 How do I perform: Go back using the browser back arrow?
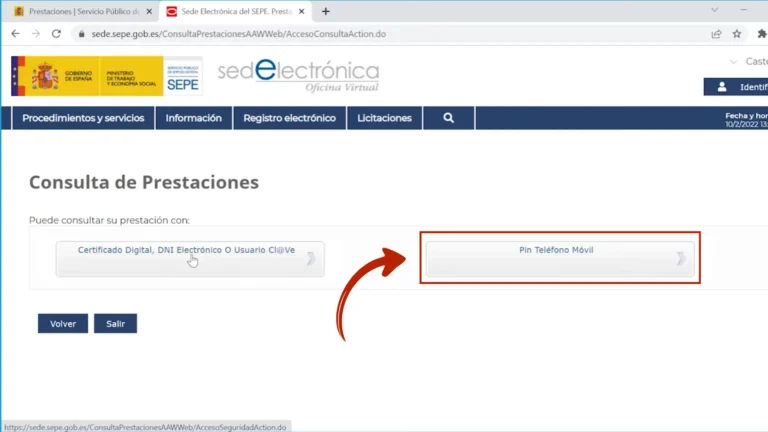coord(16,34)
